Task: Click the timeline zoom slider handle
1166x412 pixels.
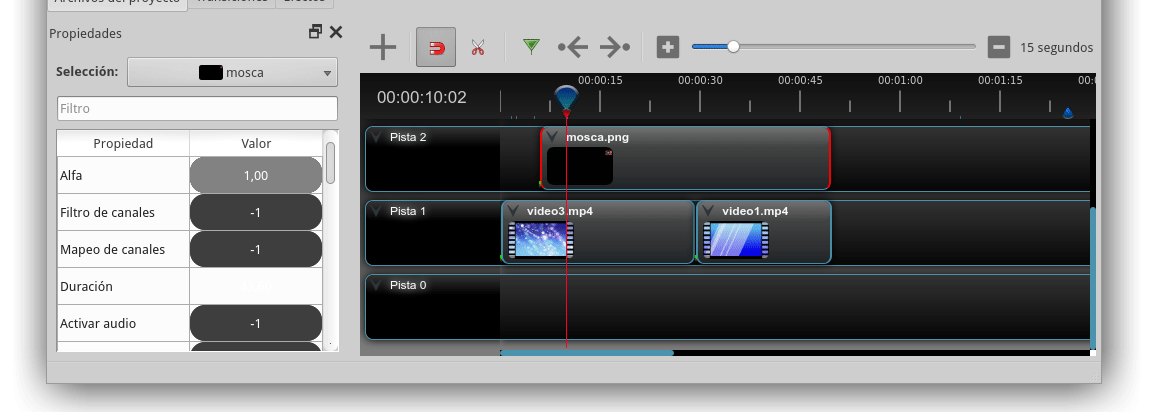Action: [733, 46]
